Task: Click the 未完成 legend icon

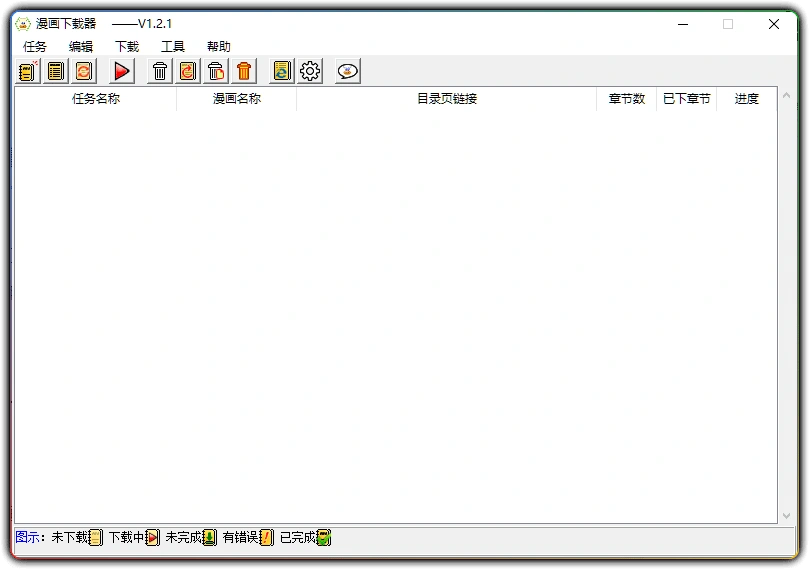Action: coord(209,538)
